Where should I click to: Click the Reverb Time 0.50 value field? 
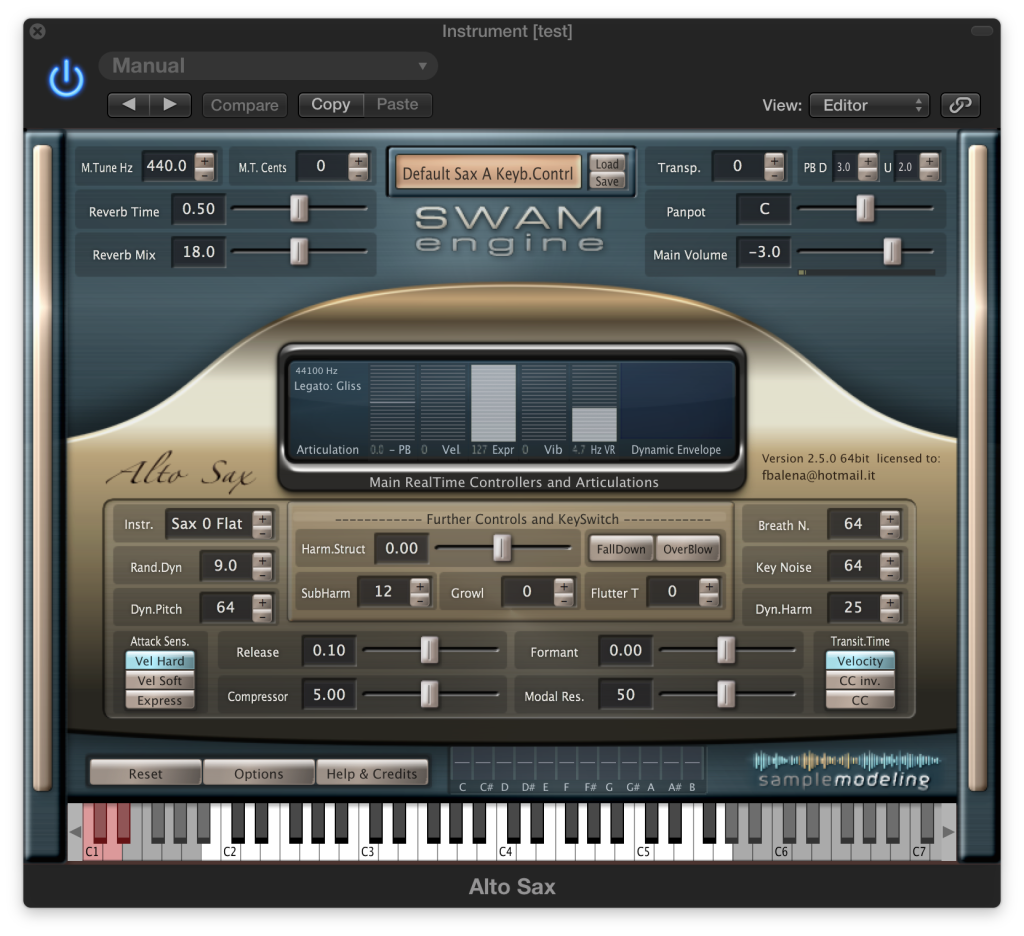click(199, 209)
